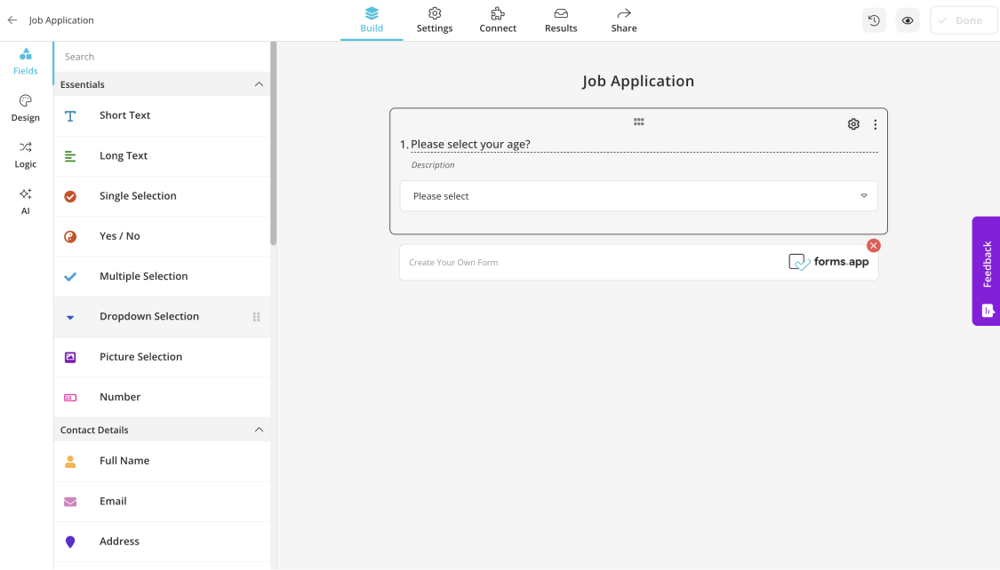Image resolution: width=1000 pixels, height=570 pixels.
Task: Select the Picture Selection field icon
Action: [70, 357]
